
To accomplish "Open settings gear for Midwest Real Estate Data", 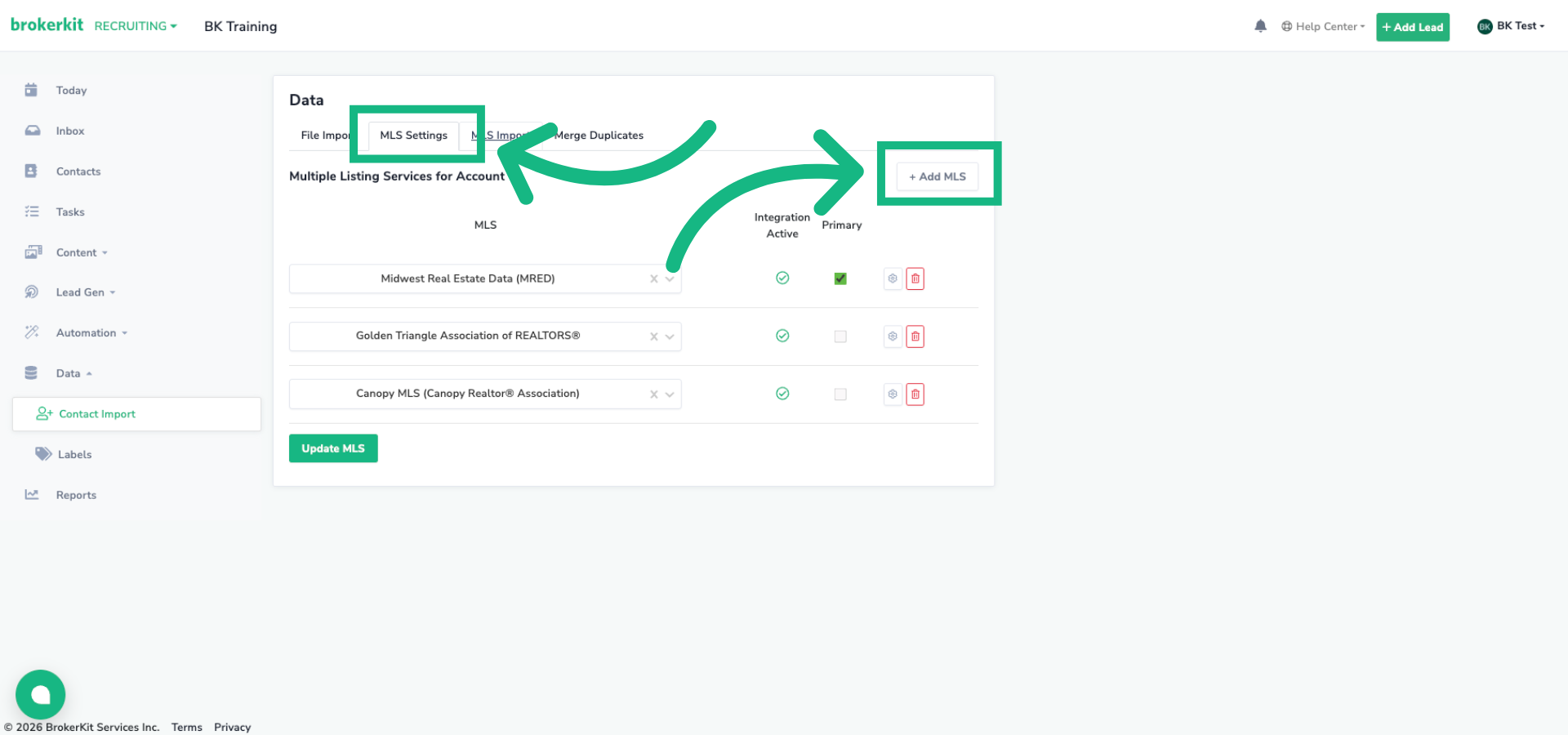I will click(893, 278).
